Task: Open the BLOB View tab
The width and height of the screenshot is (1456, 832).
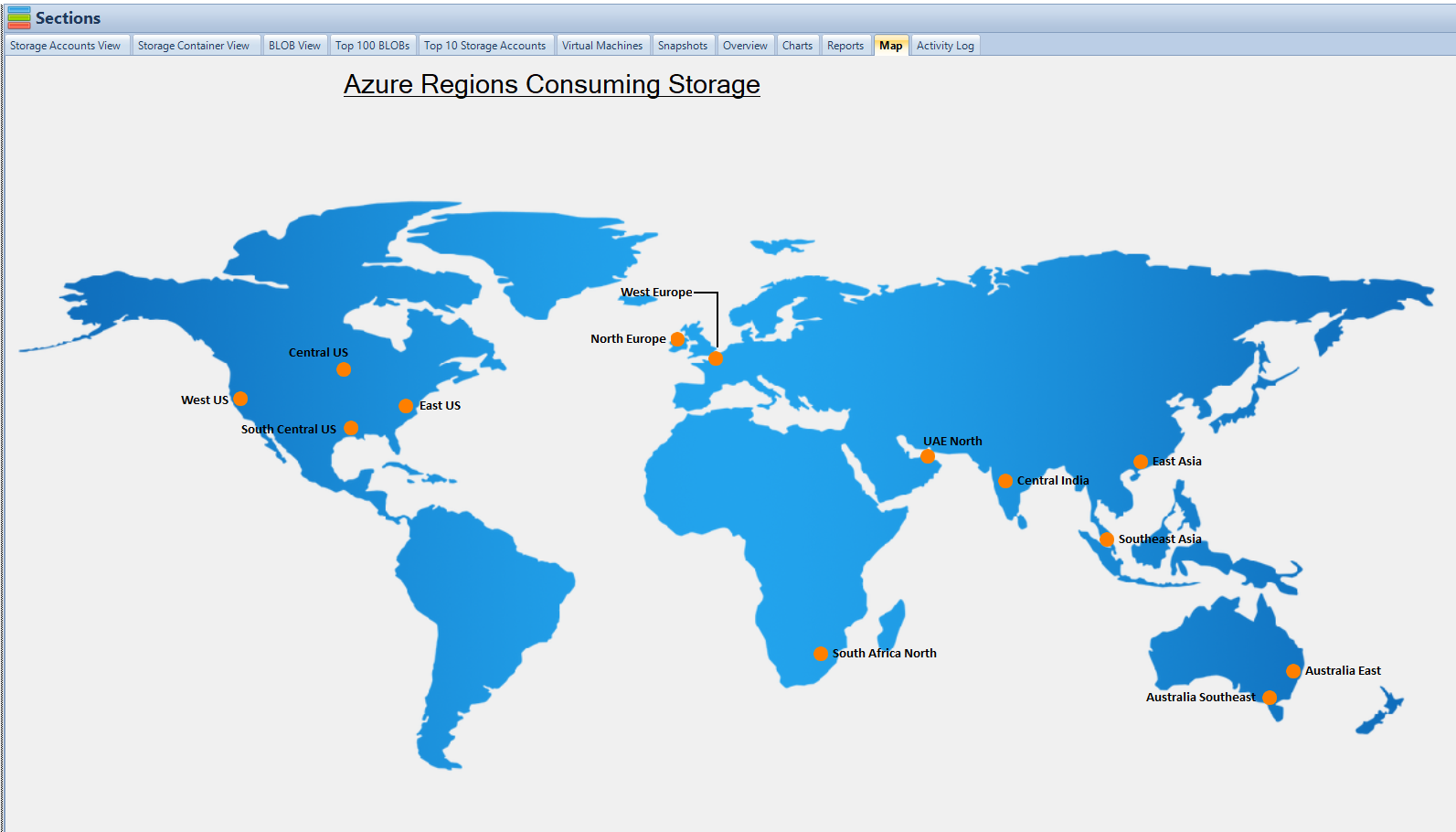Action: pos(294,46)
